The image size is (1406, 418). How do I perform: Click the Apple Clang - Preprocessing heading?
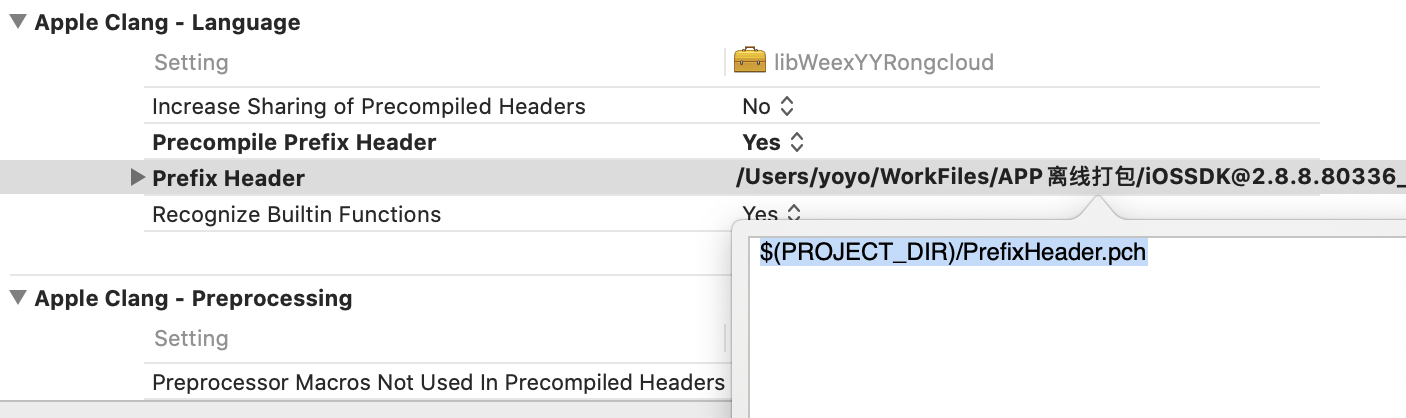coord(193,298)
